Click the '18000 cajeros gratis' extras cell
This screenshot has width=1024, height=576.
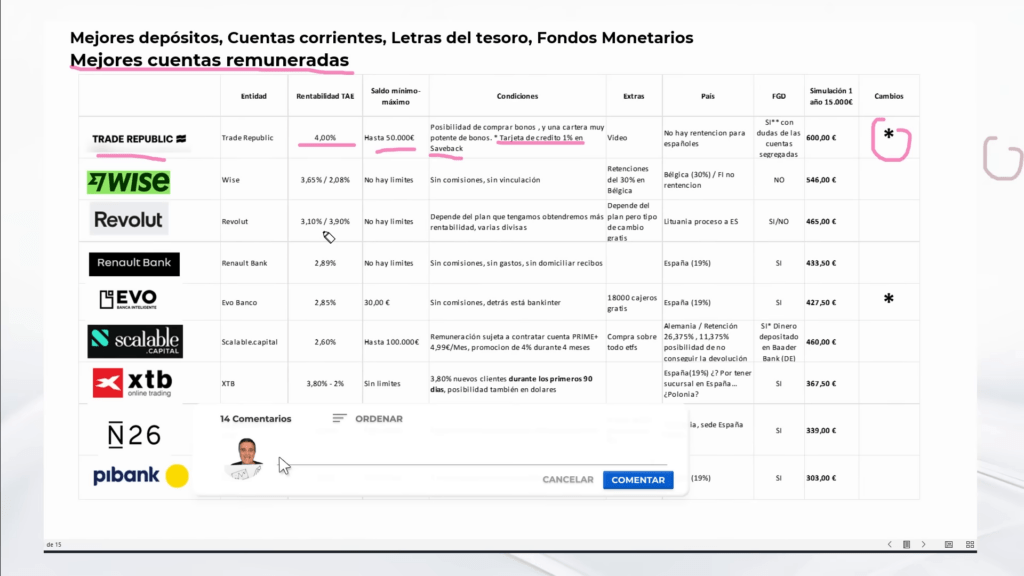coord(632,303)
